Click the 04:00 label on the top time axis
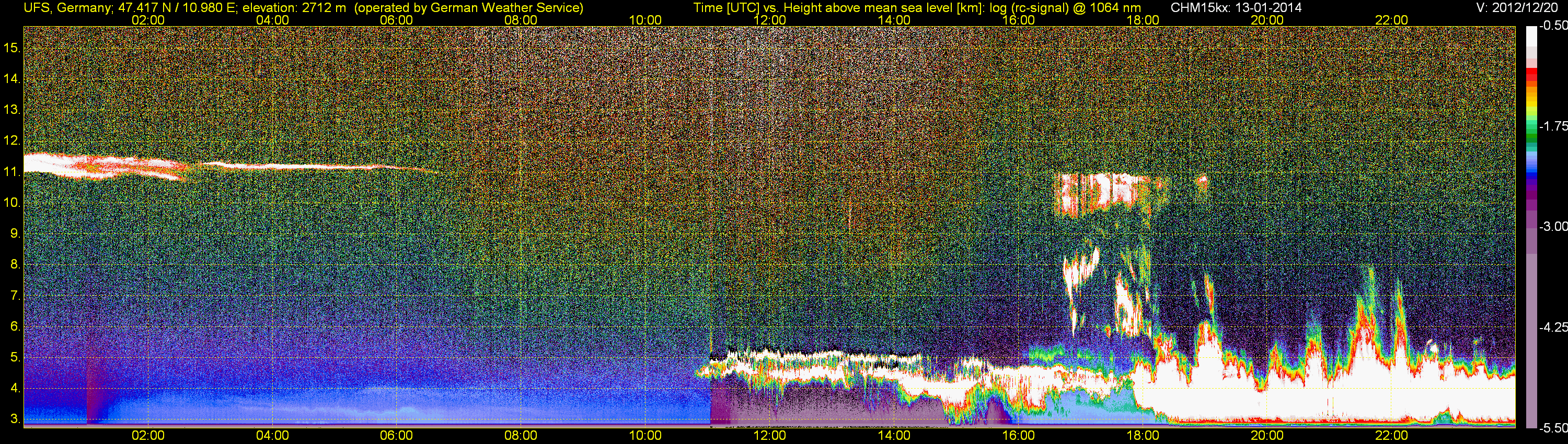 (272, 20)
